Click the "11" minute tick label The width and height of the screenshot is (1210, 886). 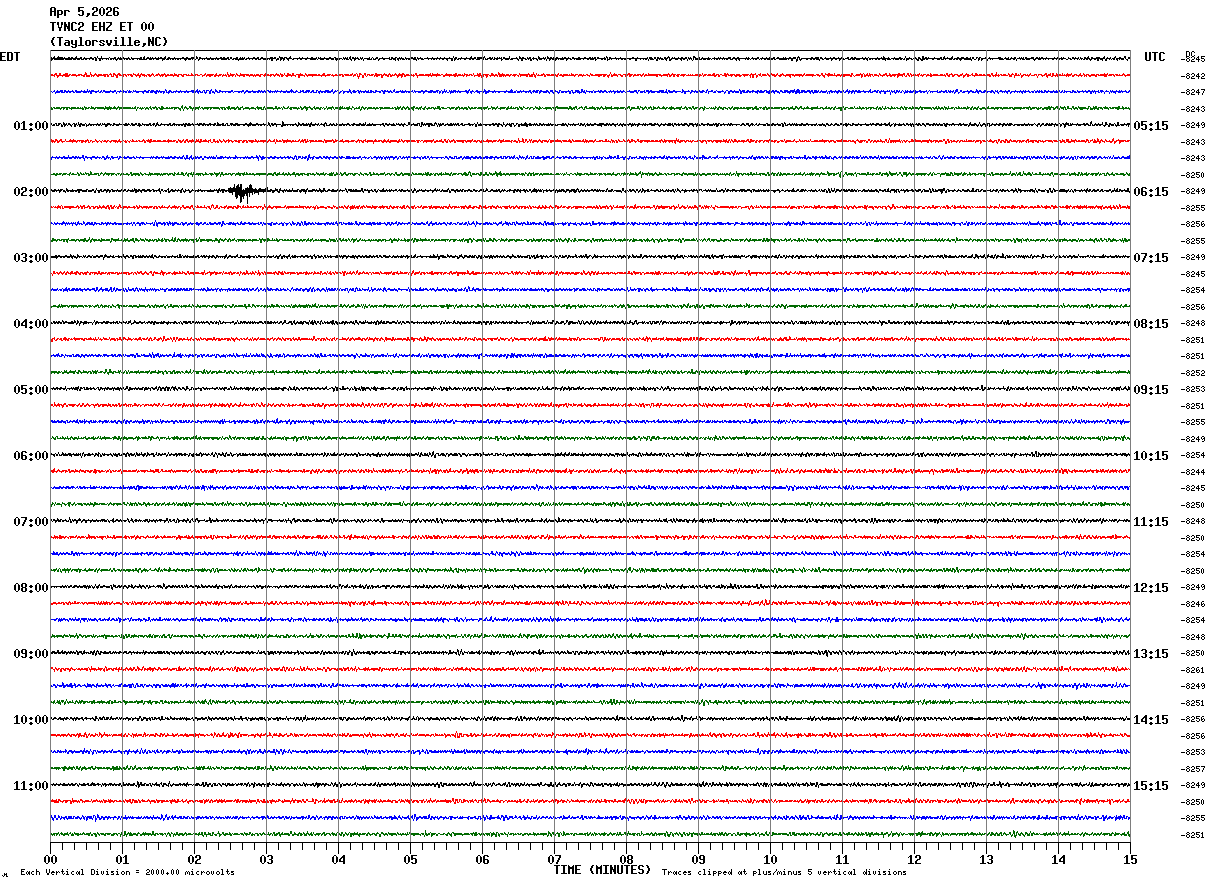coord(842,860)
